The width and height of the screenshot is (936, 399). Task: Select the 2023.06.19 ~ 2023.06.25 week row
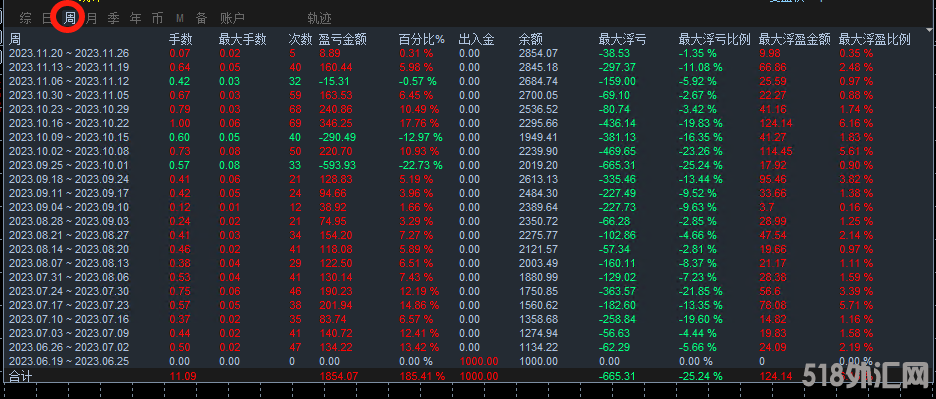point(468,361)
